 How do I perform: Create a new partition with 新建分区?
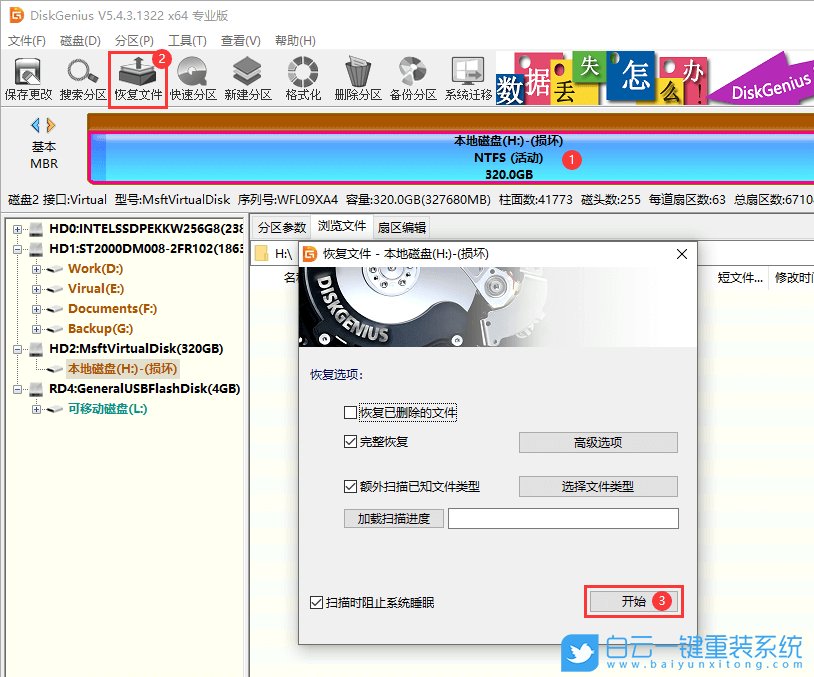(x=247, y=77)
